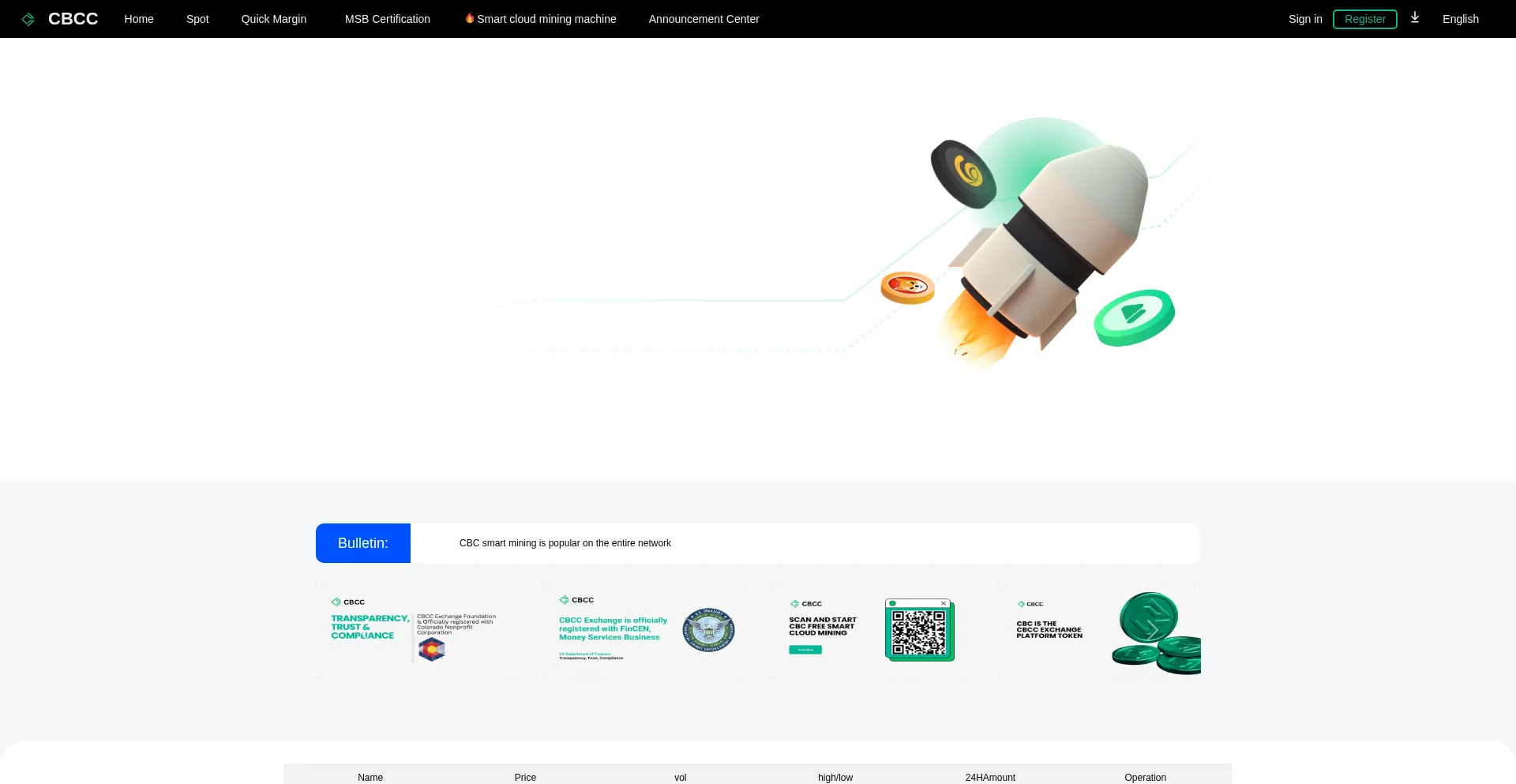Click the Register button
Screen dimensions: 1516x784
point(1365,19)
